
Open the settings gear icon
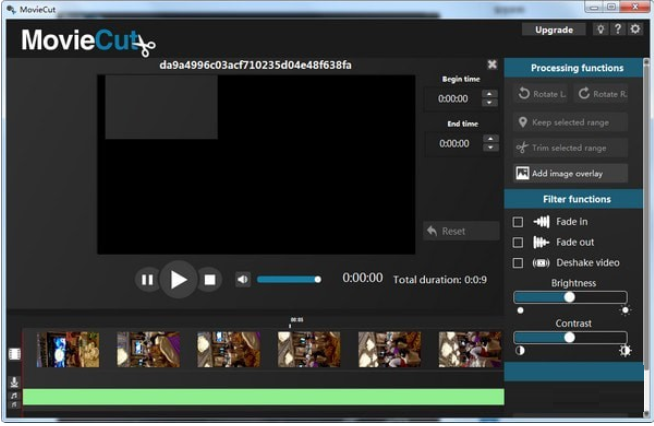coord(635,30)
